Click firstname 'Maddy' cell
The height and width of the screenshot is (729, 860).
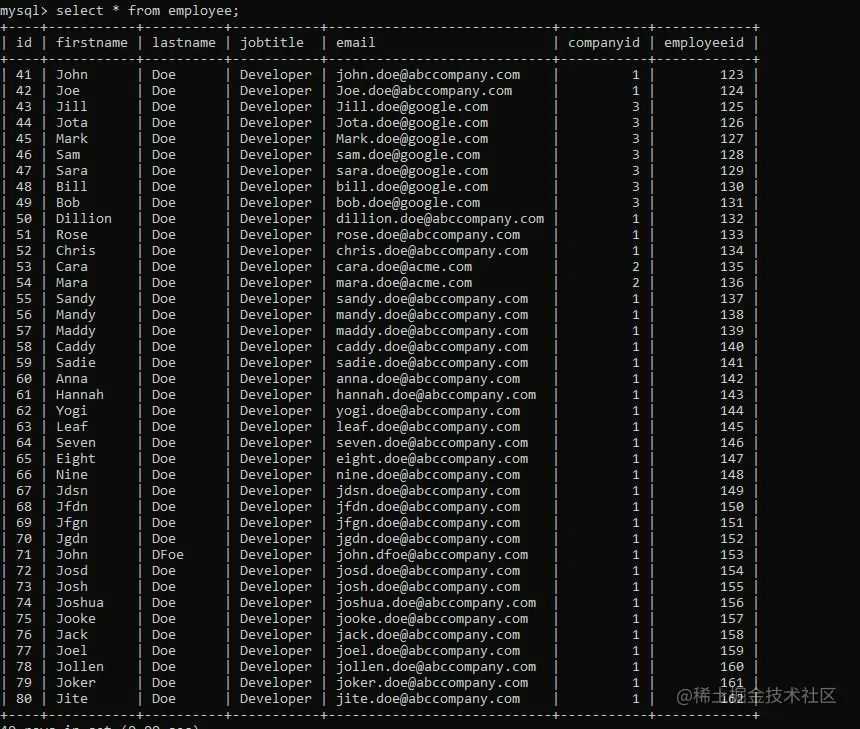(x=76, y=330)
